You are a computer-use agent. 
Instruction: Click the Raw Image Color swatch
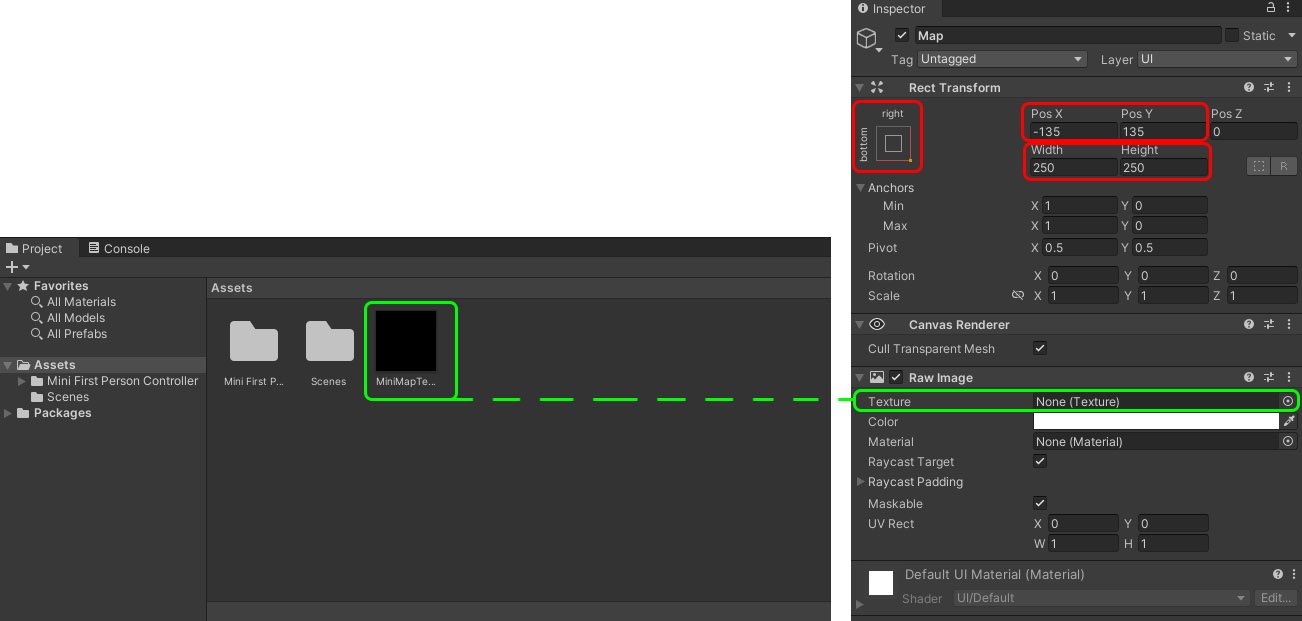point(1155,422)
